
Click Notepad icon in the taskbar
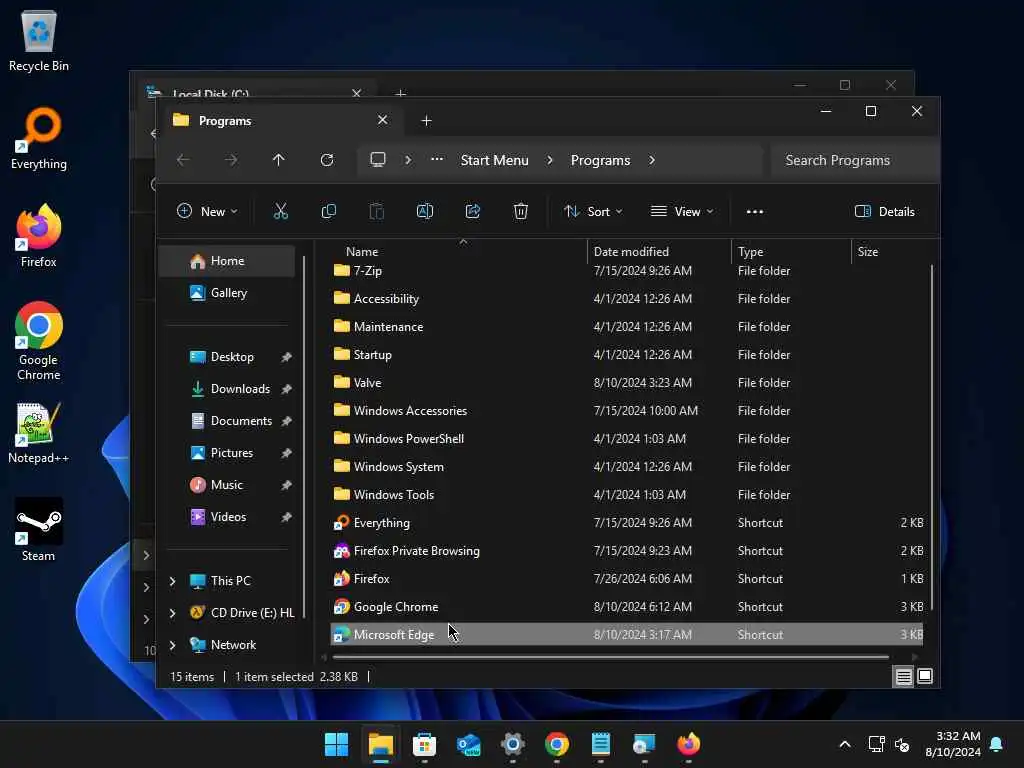pyautogui.click(x=601, y=744)
